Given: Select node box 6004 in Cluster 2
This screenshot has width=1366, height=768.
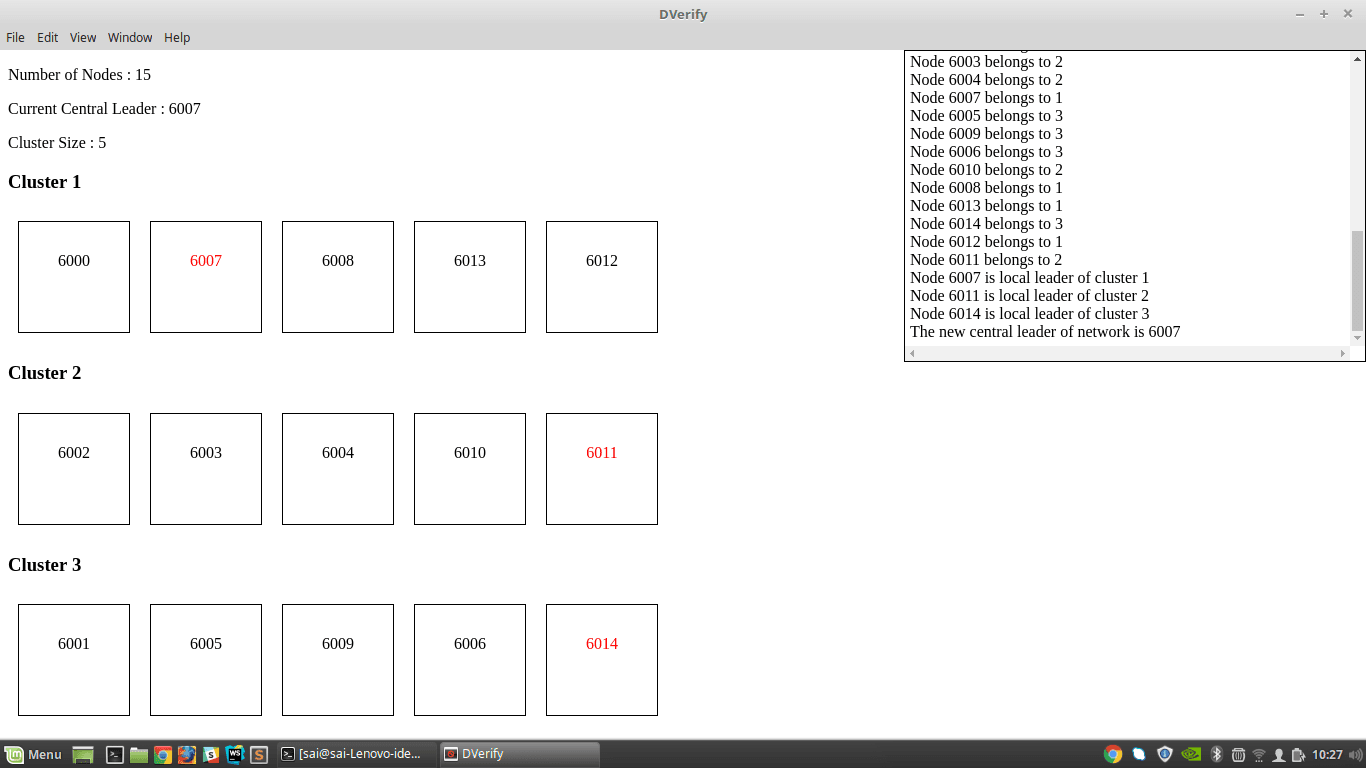Looking at the screenshot, I should [338, 469].
